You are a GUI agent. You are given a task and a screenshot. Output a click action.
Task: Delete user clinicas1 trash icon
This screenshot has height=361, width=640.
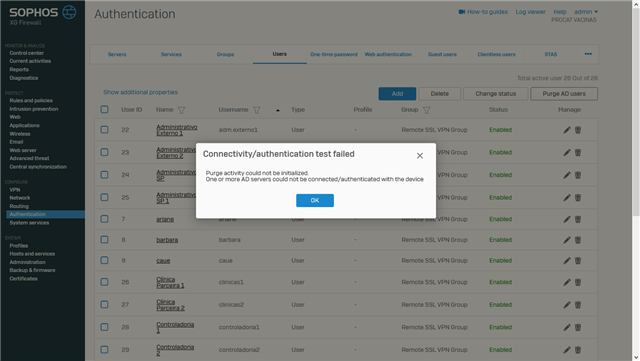coord(578,282)
